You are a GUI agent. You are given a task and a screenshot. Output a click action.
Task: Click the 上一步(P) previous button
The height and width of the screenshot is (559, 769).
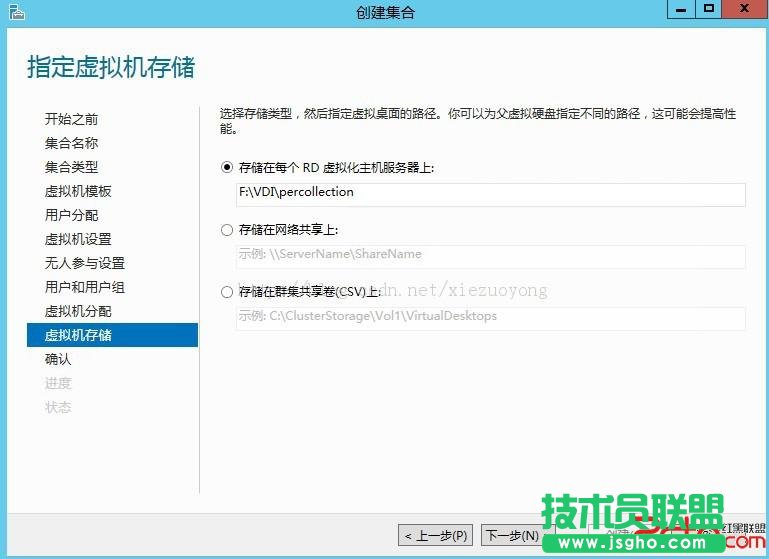pos(436,535)
